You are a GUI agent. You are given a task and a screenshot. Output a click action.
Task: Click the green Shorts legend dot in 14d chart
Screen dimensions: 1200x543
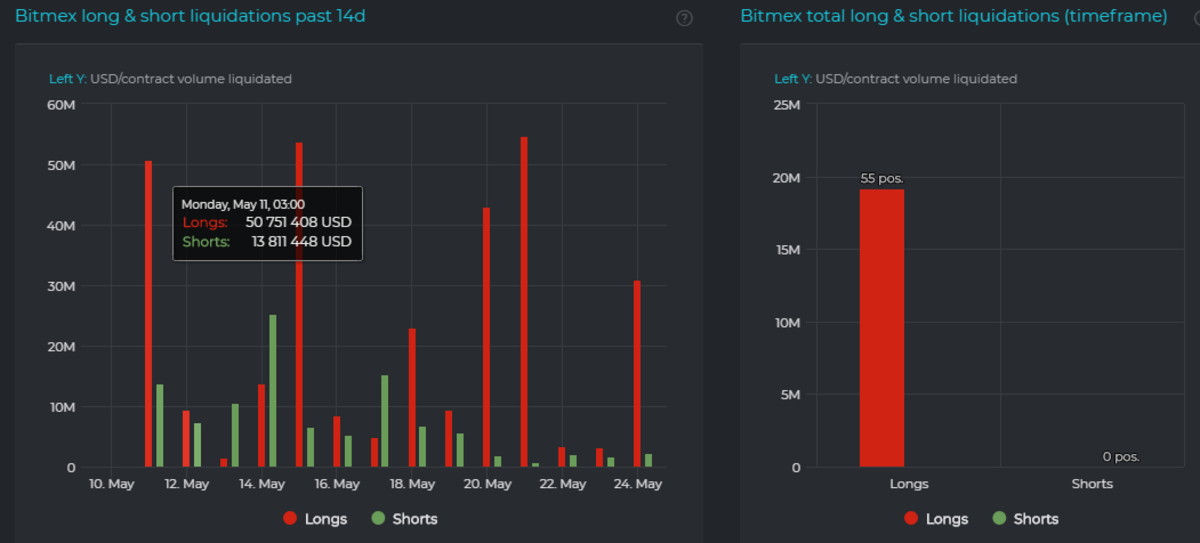click(378, 519)
